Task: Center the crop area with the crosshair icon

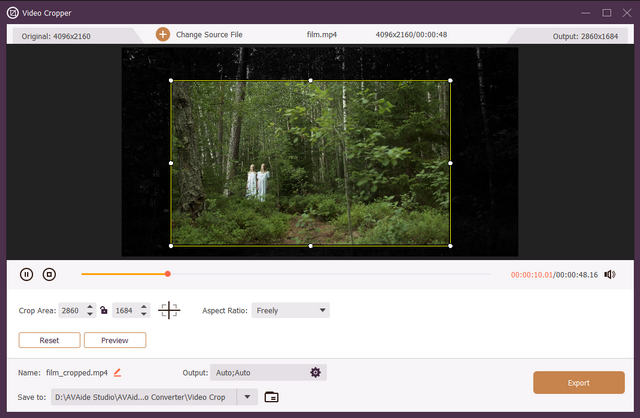Action: pyautogui.click(x=169, y=311)
